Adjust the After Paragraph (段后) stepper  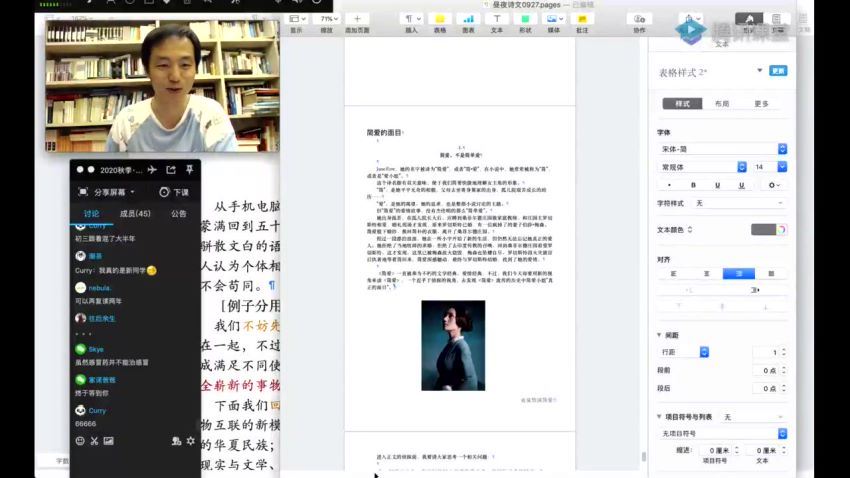783,389
